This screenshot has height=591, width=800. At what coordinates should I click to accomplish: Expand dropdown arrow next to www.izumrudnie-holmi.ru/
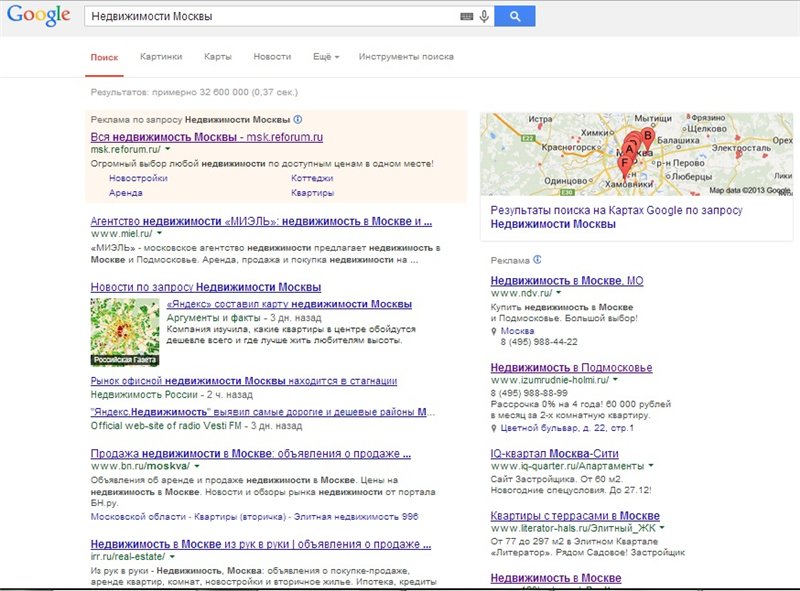point(615,380)
